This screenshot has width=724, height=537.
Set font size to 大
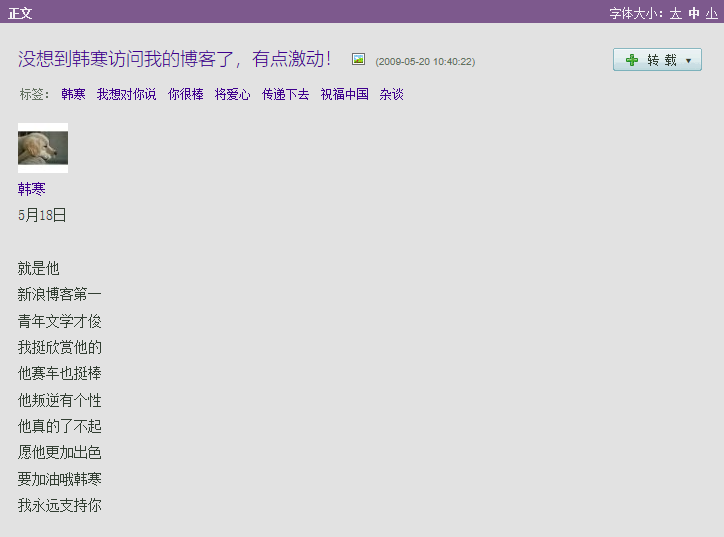pos(676,13)
